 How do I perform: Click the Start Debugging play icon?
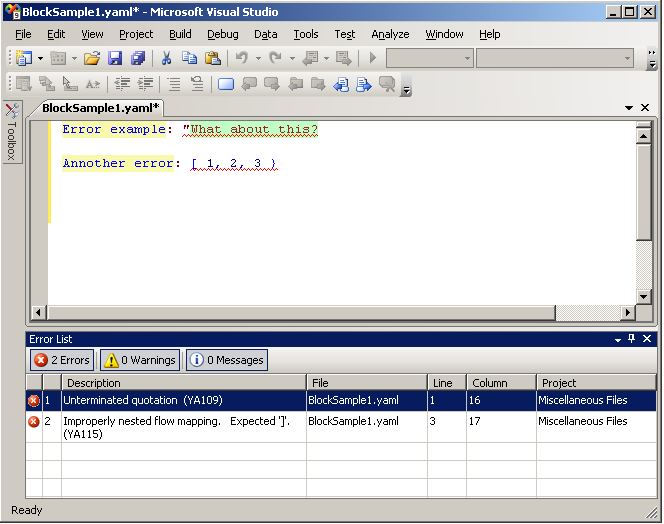pos(373,58)
